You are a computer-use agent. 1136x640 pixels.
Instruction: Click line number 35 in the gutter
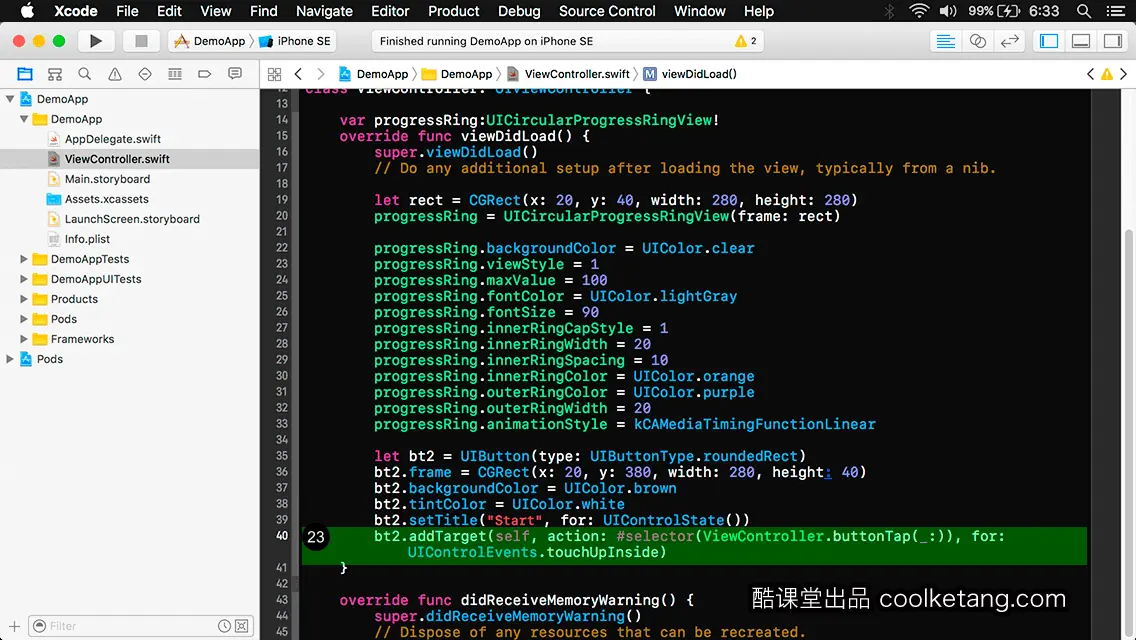(282, 456)
